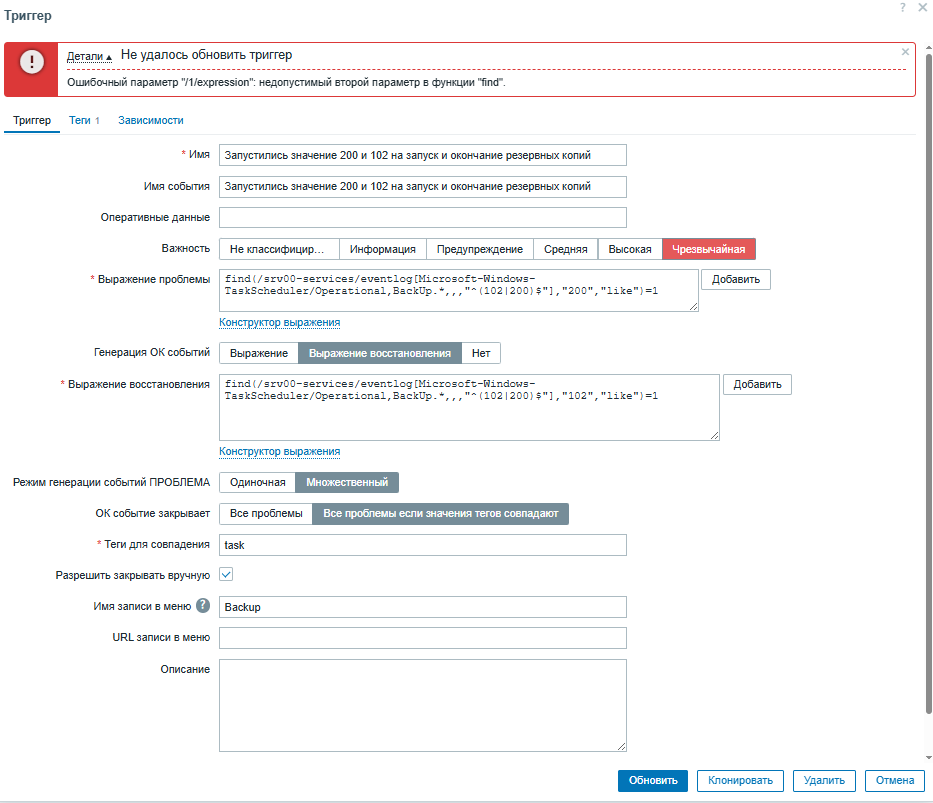The image size is (933, 803).
Task: Select Одиночная problem generation mode
Action: coord(258,483)
